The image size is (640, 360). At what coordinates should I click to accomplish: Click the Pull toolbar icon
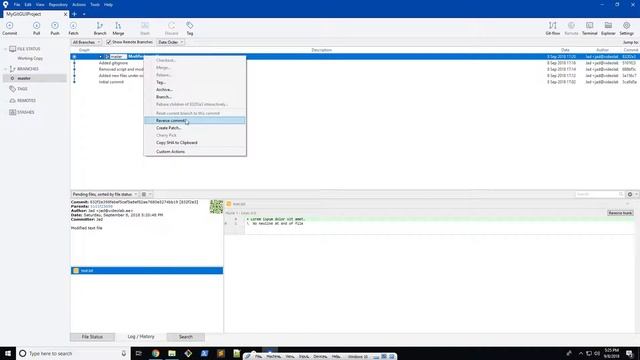[36, 28]
